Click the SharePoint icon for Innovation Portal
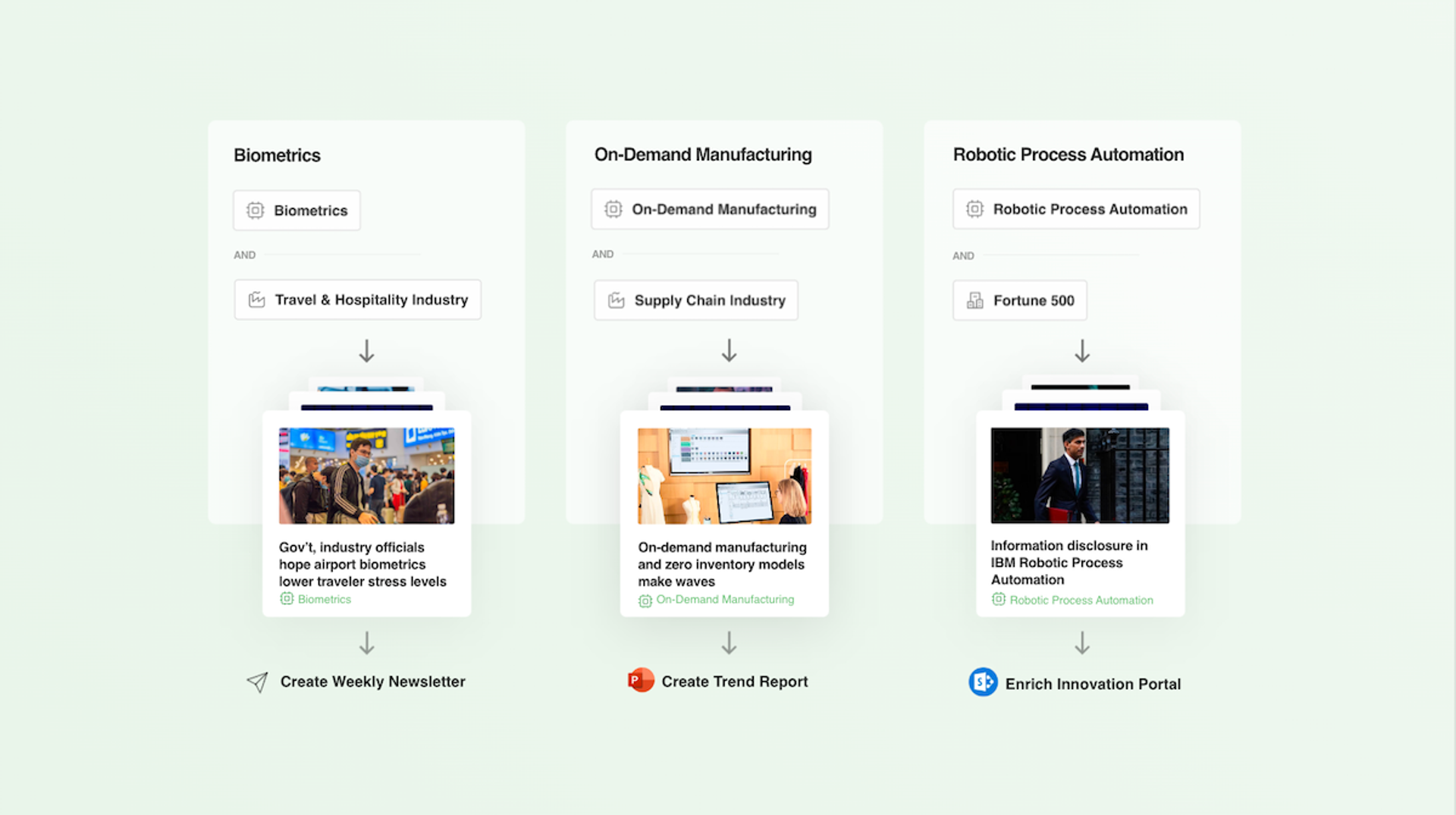Screen dimensions: 1456x815 pos(983,682)
